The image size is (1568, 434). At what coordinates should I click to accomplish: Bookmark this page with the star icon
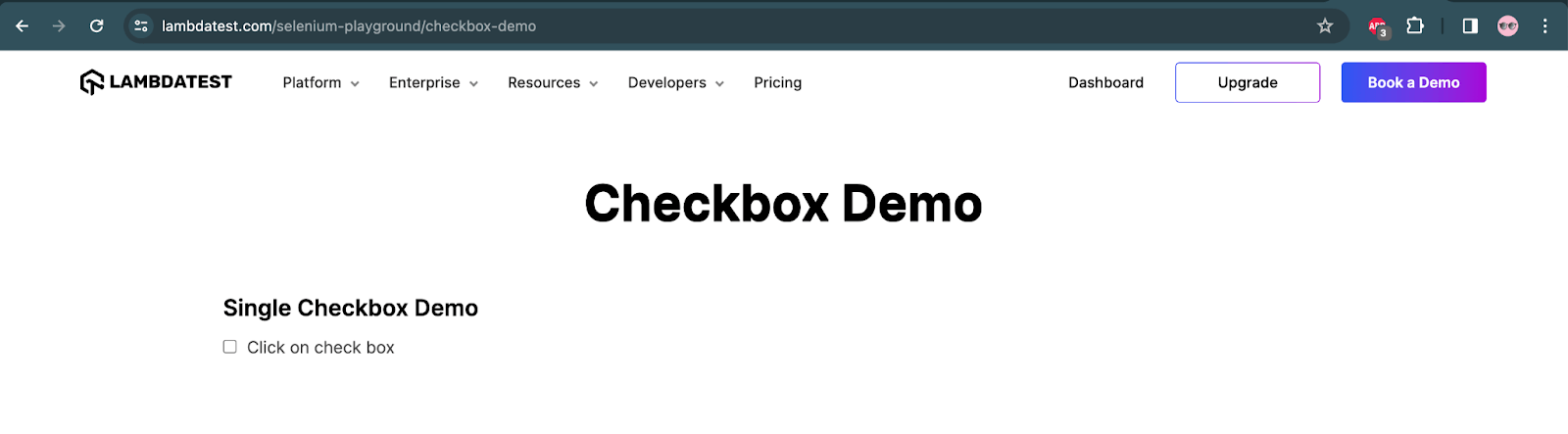click(x=1325, y=26)
